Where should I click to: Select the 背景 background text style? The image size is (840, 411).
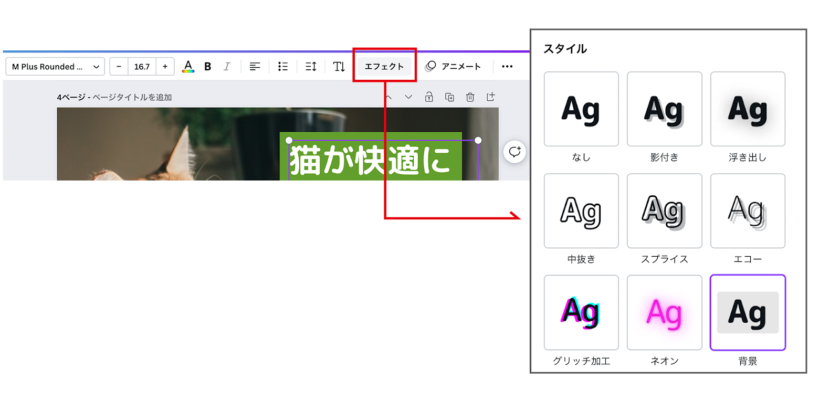coord(747,312)
